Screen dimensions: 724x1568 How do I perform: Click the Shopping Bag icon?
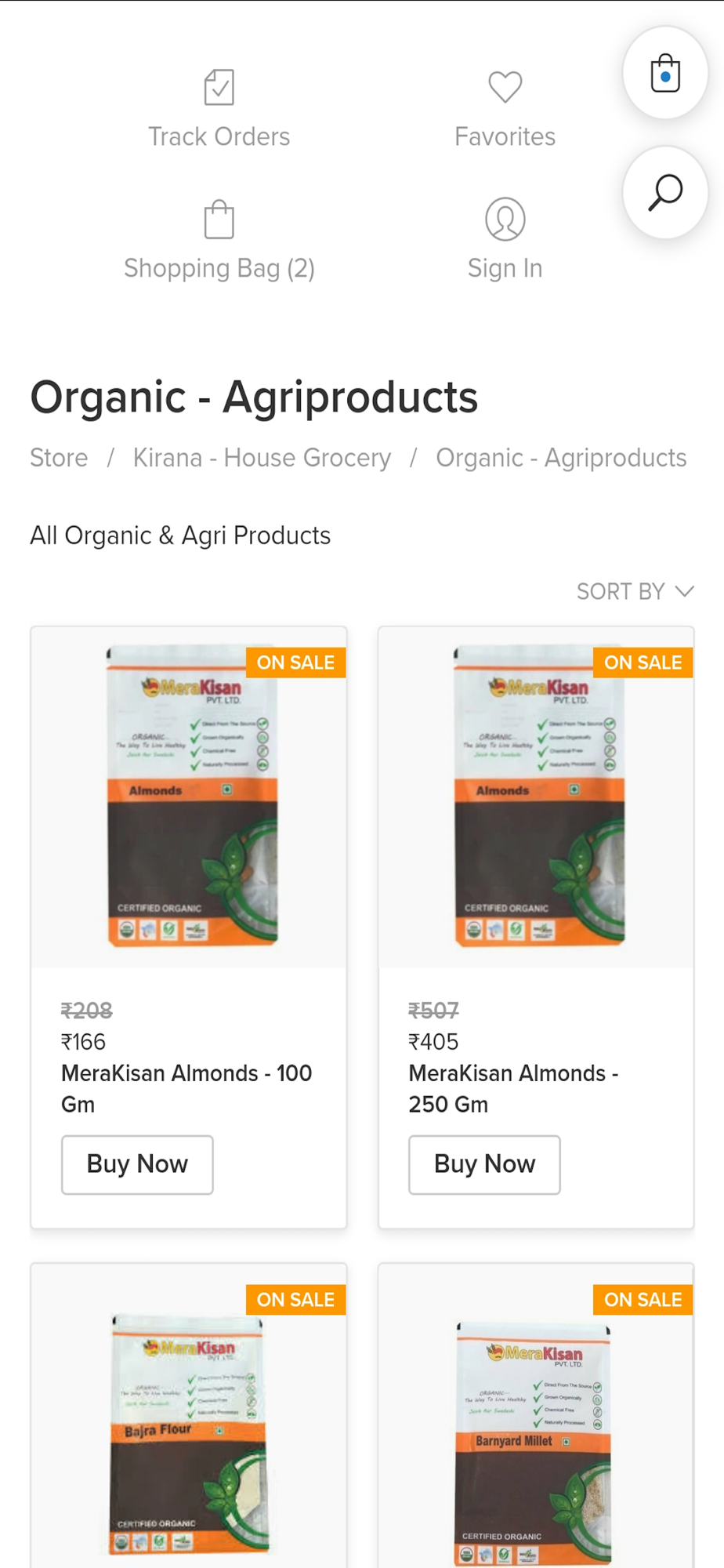219,220
